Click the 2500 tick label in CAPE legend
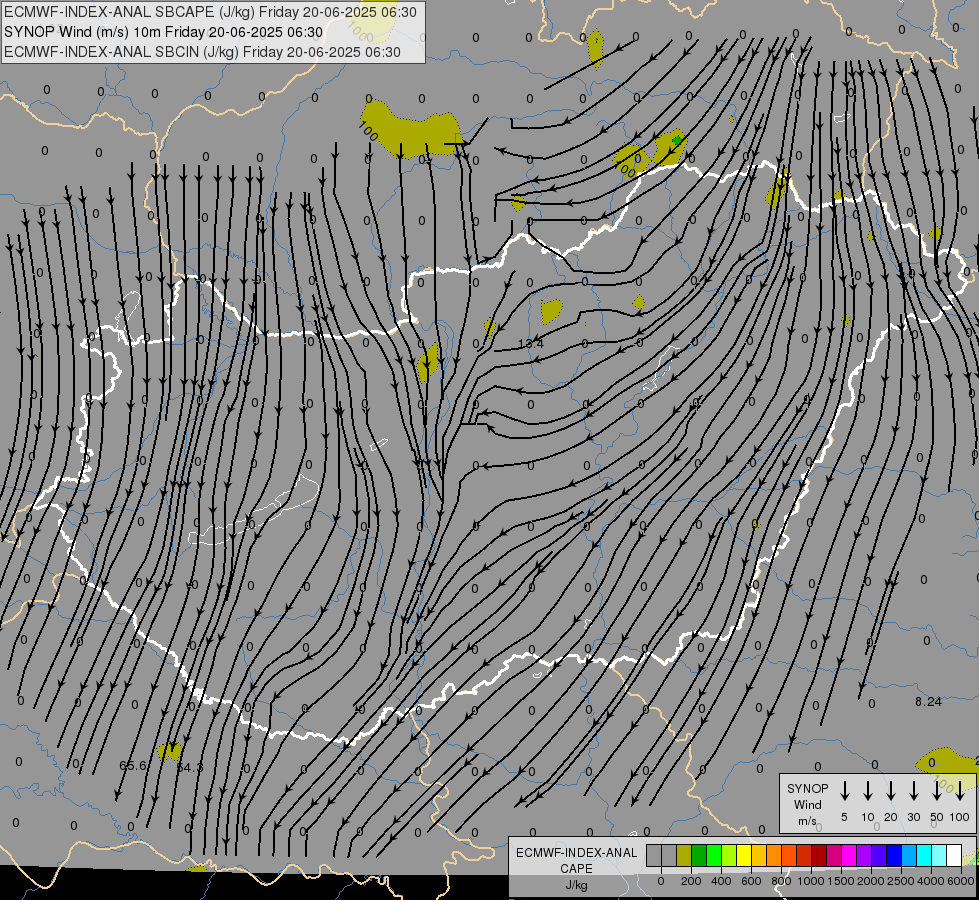 click(x=900, y=881)
